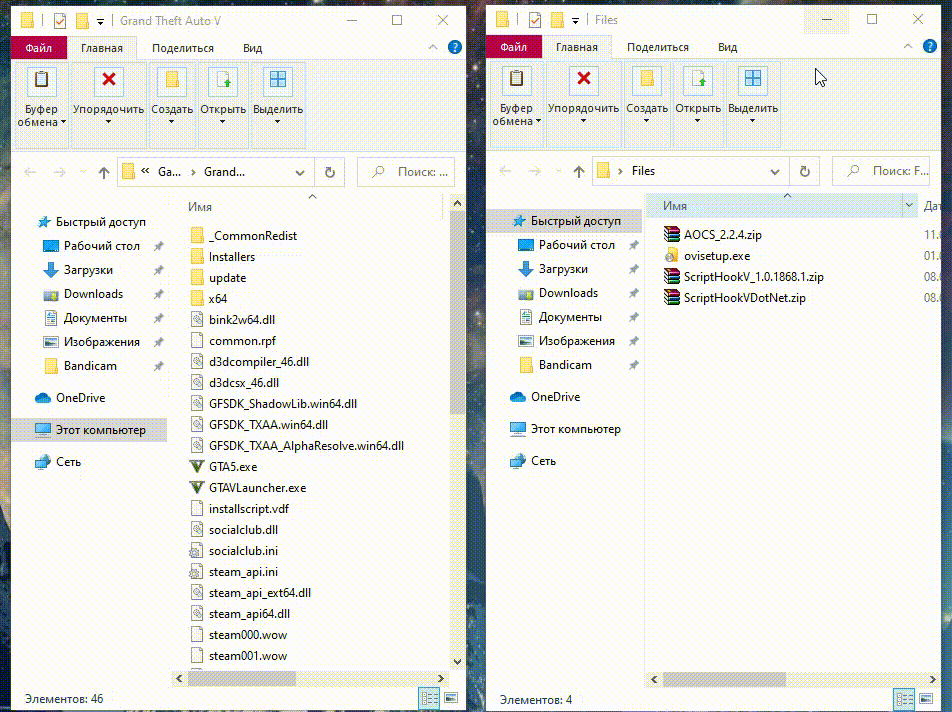Select the ovisetup.exe installer file
This screenshot has height=712, width=952.
[x=716, y=256]
